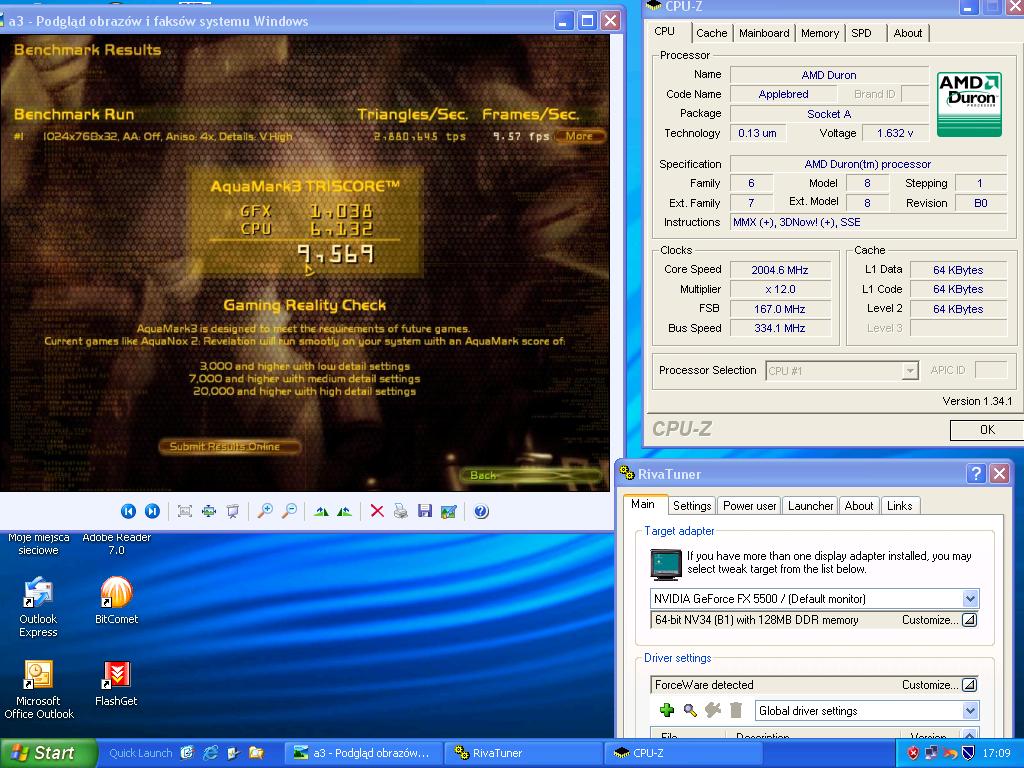Launch Internet Explorer from Quick Launch
The image size is (1024, 768).
210,753
